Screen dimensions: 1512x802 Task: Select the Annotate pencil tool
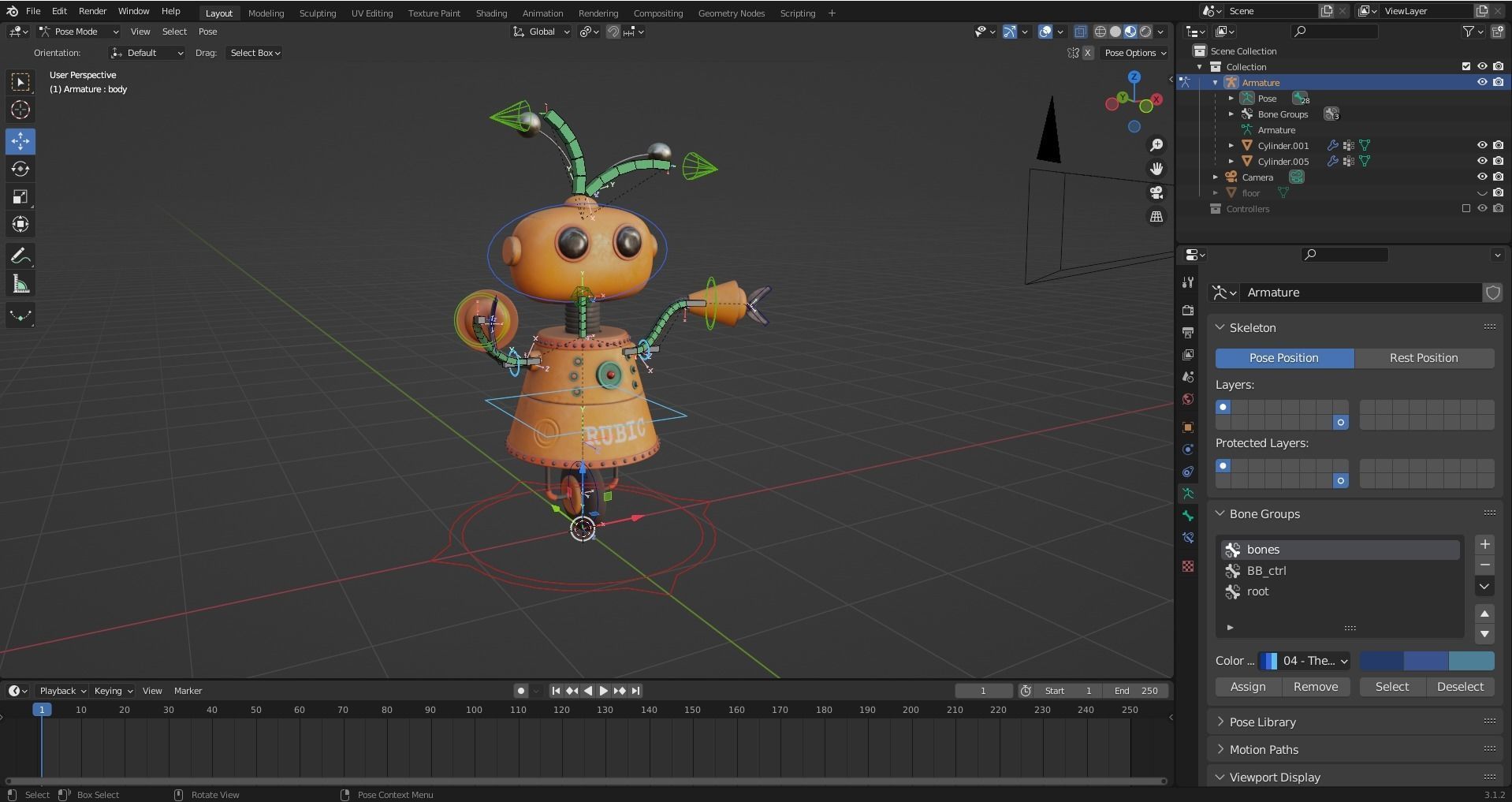[20, 256]
